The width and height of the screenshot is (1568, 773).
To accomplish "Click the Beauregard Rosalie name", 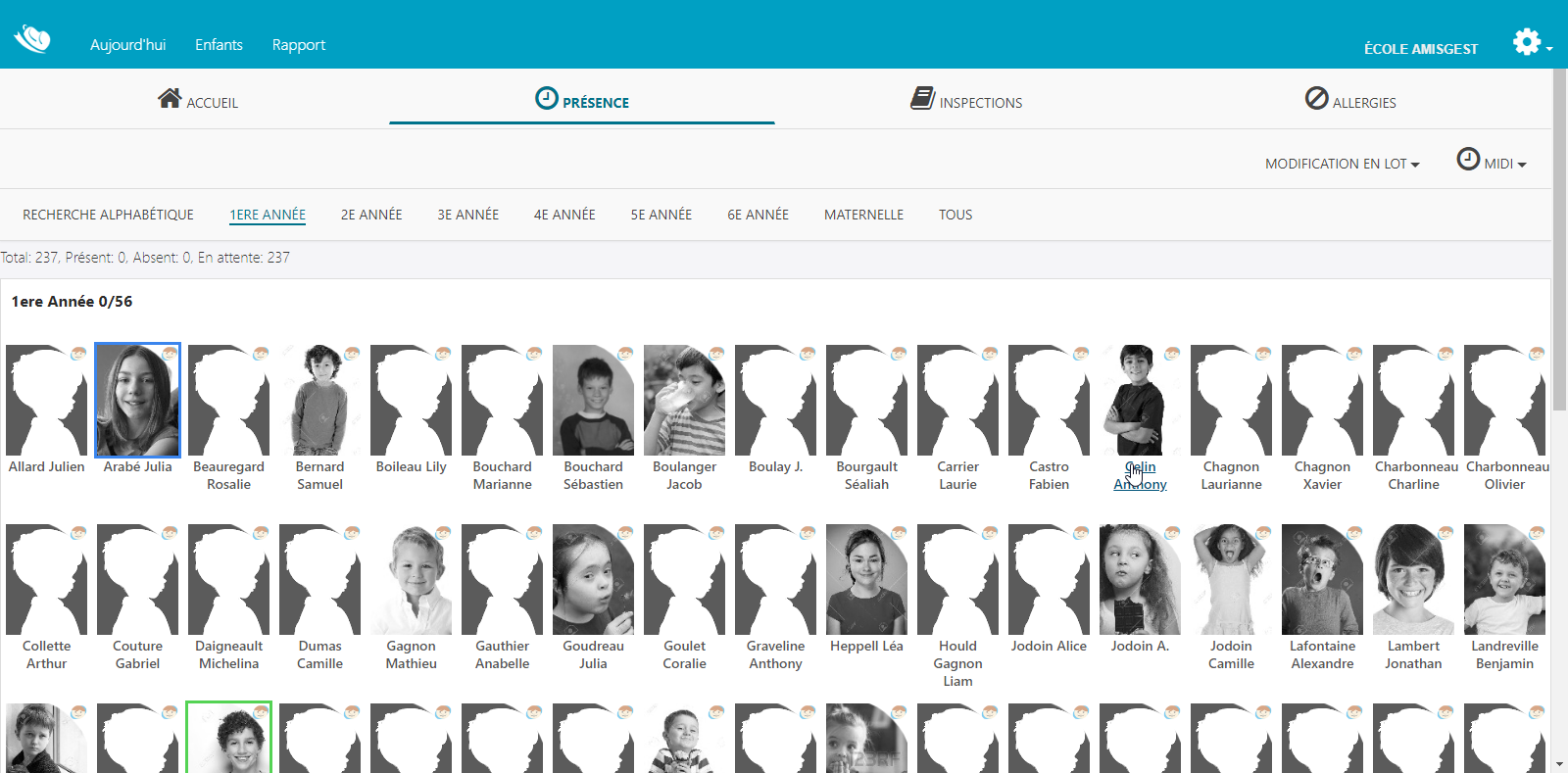I will (228, 476).
